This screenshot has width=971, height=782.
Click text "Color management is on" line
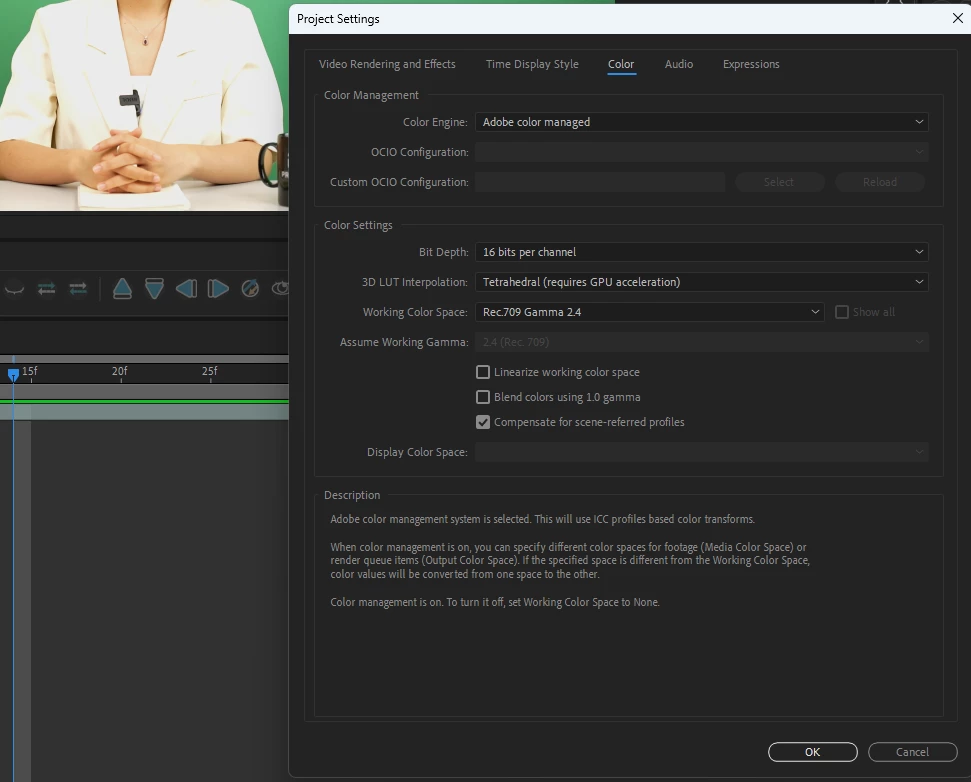pos(495,602)
